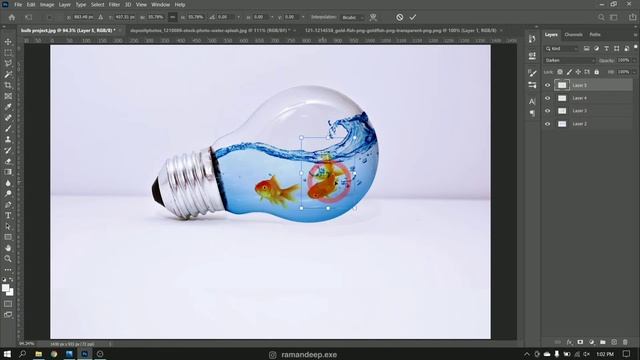Select the Magic Wand tool
Image resolution: width=640 pixels, height=360 pixels.
[8, 74]
